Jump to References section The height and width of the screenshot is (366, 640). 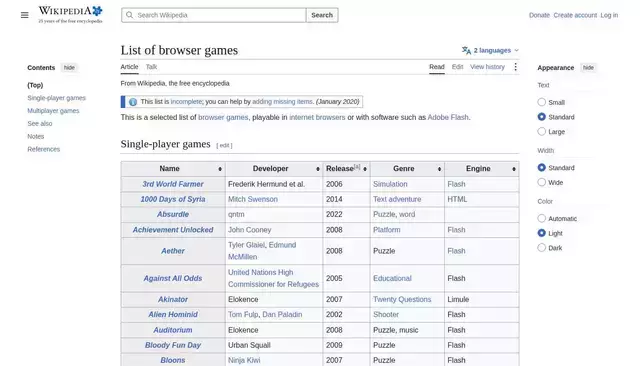[44, 149]
